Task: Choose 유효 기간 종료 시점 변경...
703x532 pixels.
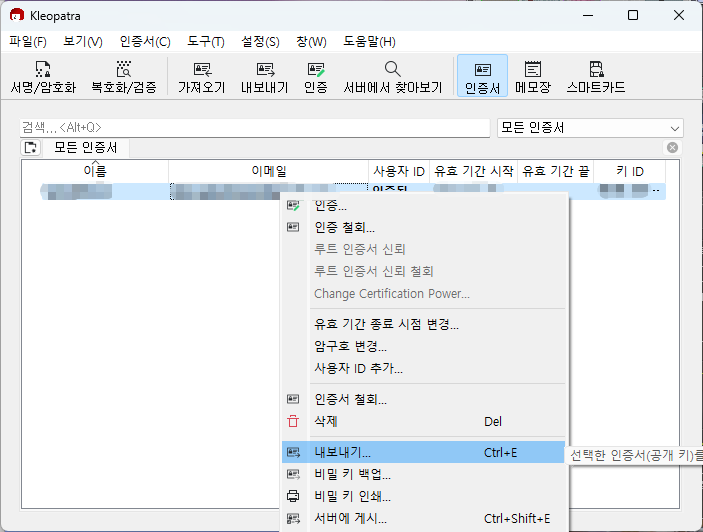Action: click(423, 324)
